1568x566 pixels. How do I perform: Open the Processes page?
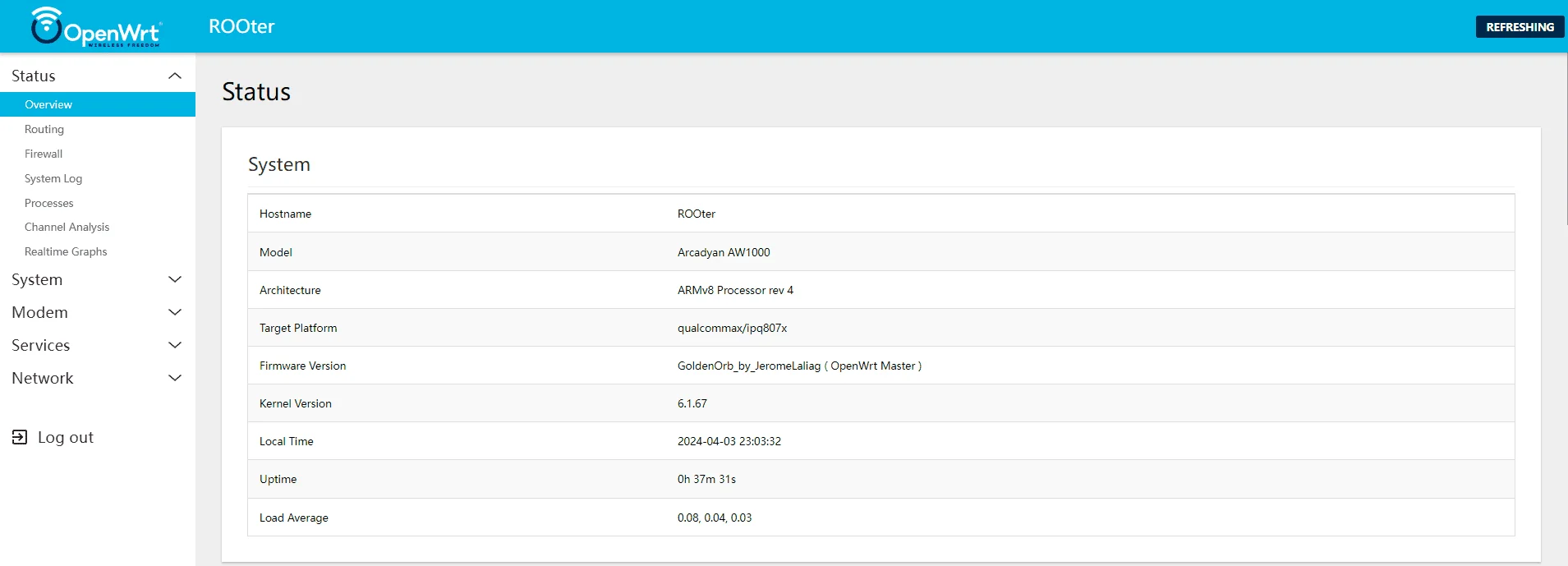point(49,203)
